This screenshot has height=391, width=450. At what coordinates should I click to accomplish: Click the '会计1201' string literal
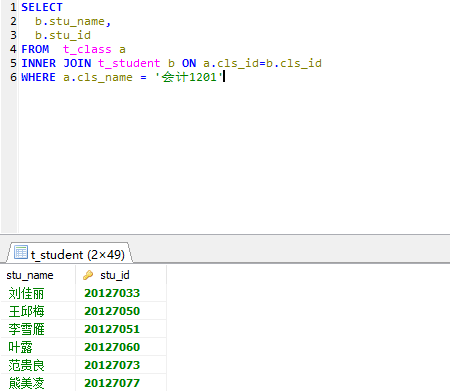189,77
